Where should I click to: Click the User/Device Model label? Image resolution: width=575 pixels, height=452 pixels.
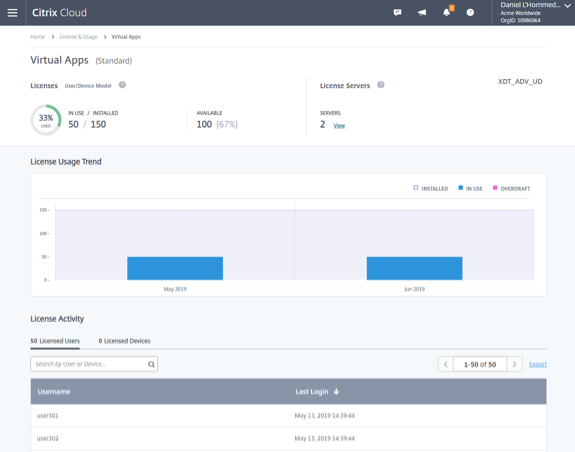click(88, 86)
